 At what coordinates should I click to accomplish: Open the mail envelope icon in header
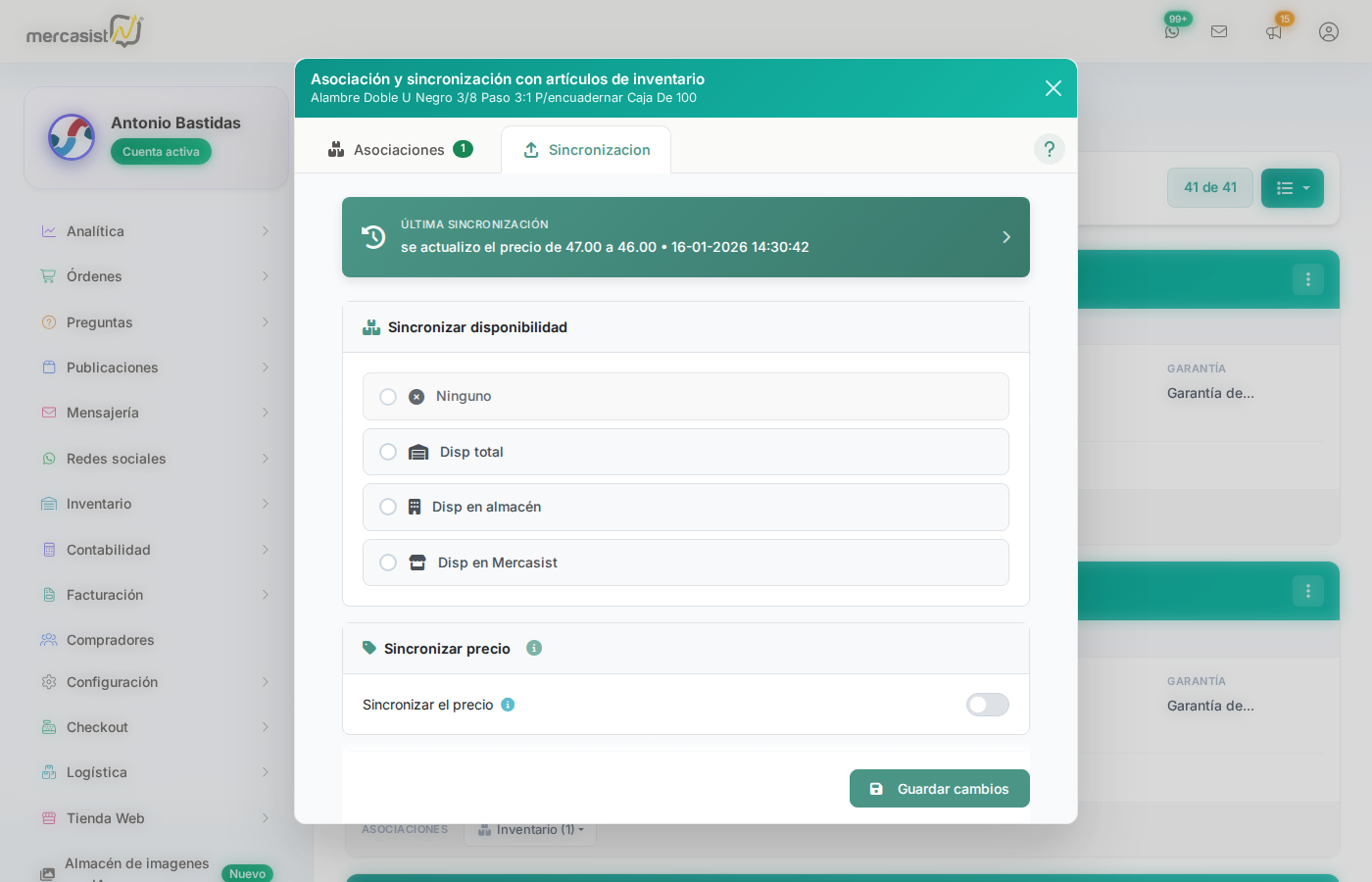[x=1219, y=31]
